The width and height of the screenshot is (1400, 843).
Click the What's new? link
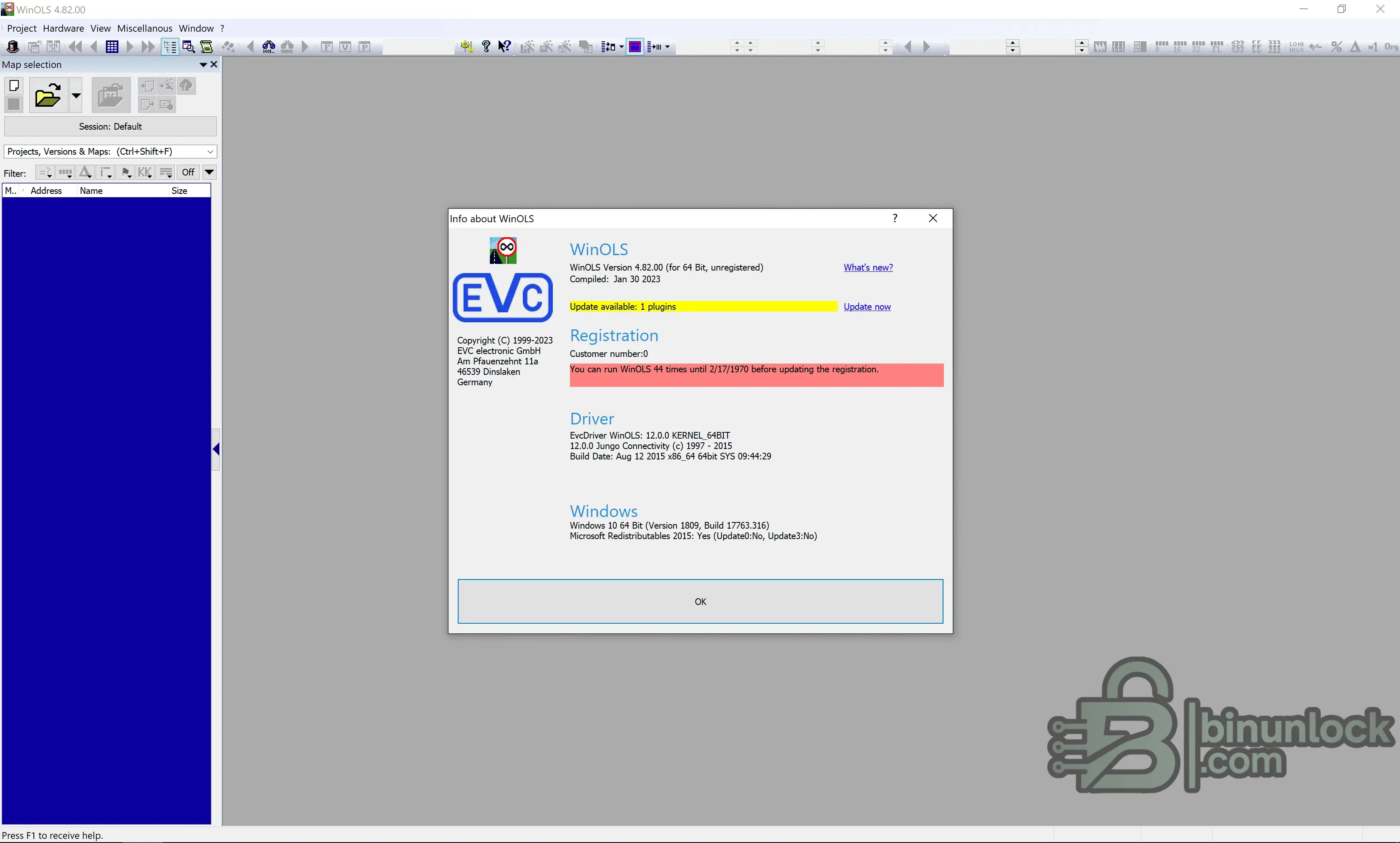(x=868, y=268)
